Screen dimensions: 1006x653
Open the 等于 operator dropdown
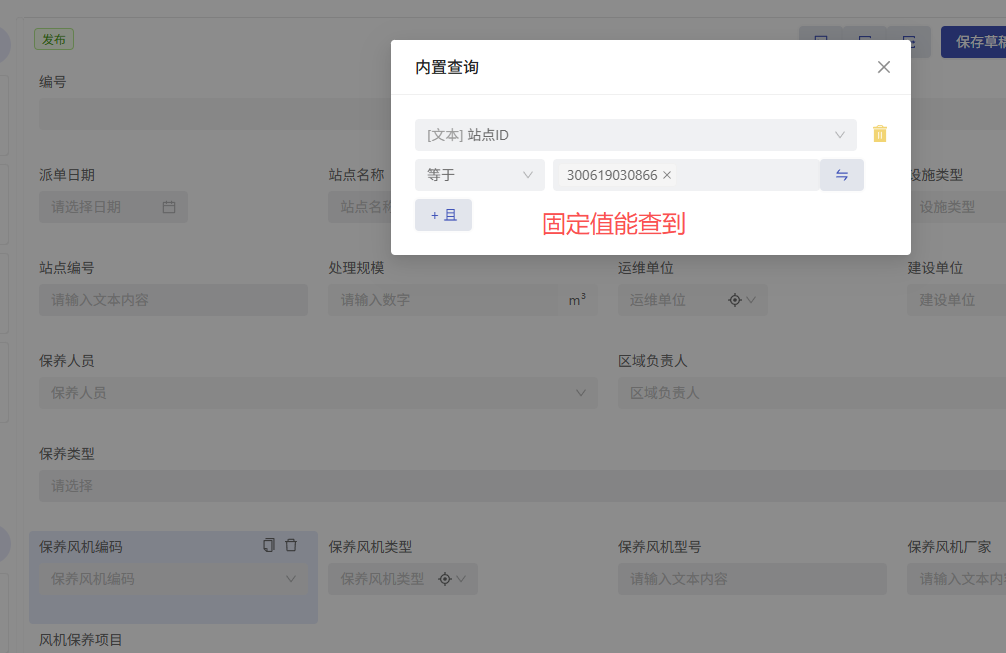click(x=480, y=174)
